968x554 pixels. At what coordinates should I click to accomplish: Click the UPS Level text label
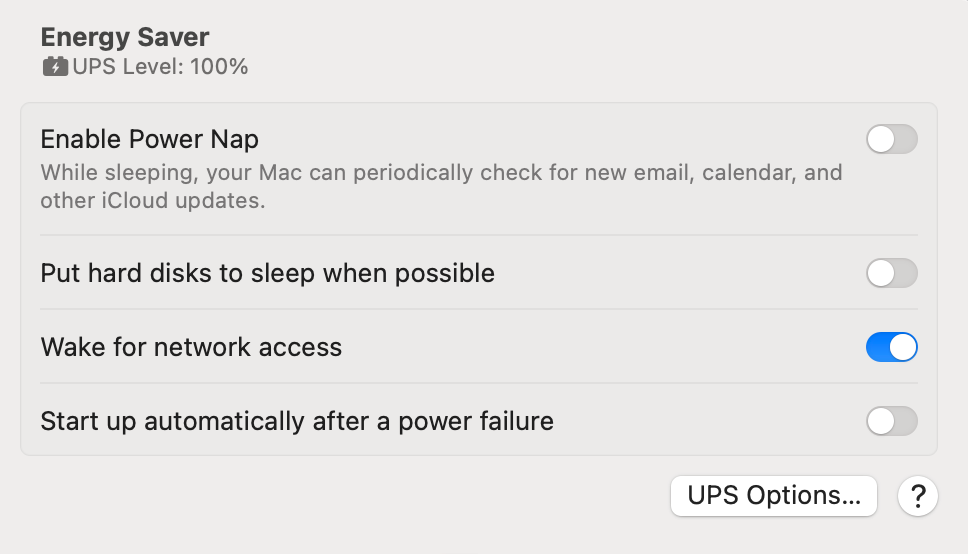(128, 66)
